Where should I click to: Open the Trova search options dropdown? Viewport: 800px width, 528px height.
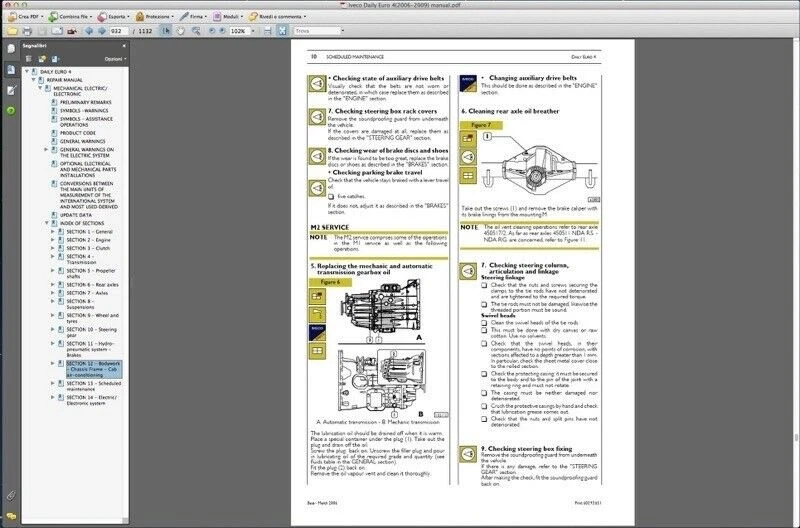pyautogui.click(x=342, y=31)
